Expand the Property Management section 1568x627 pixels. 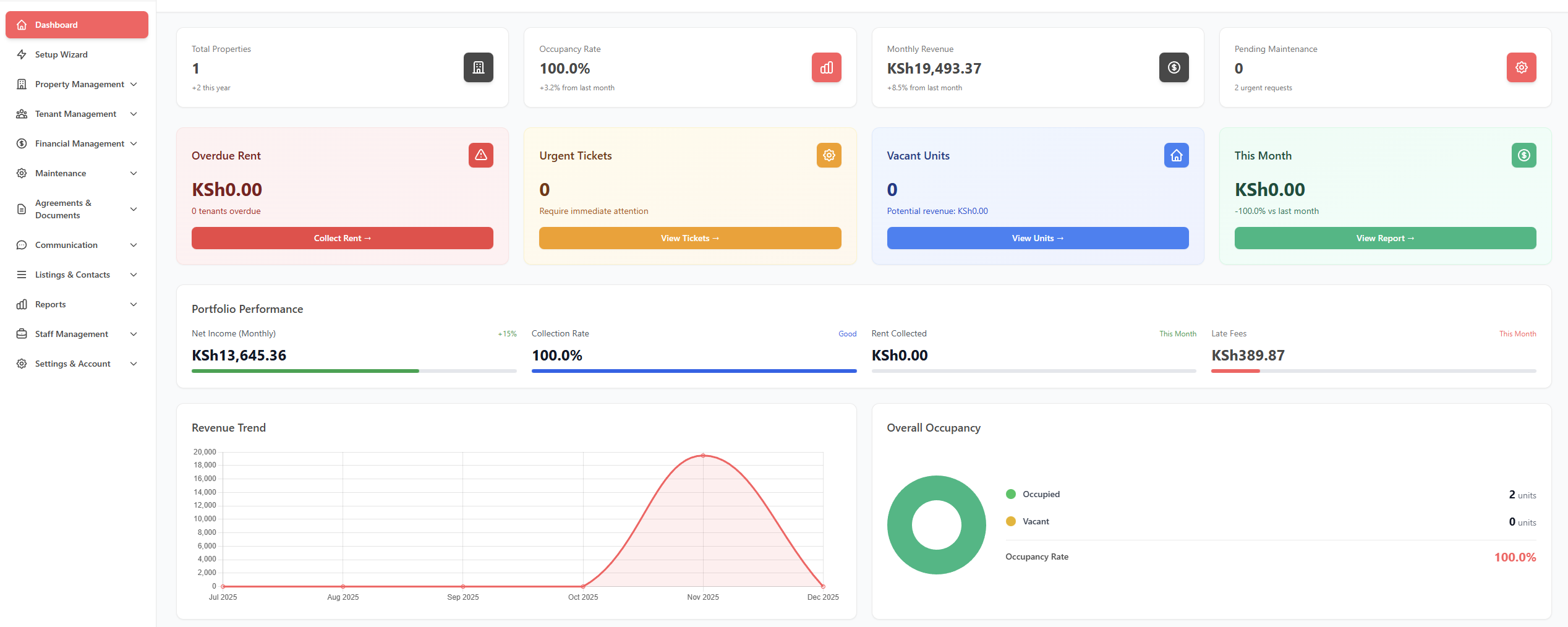pos(134,84)
